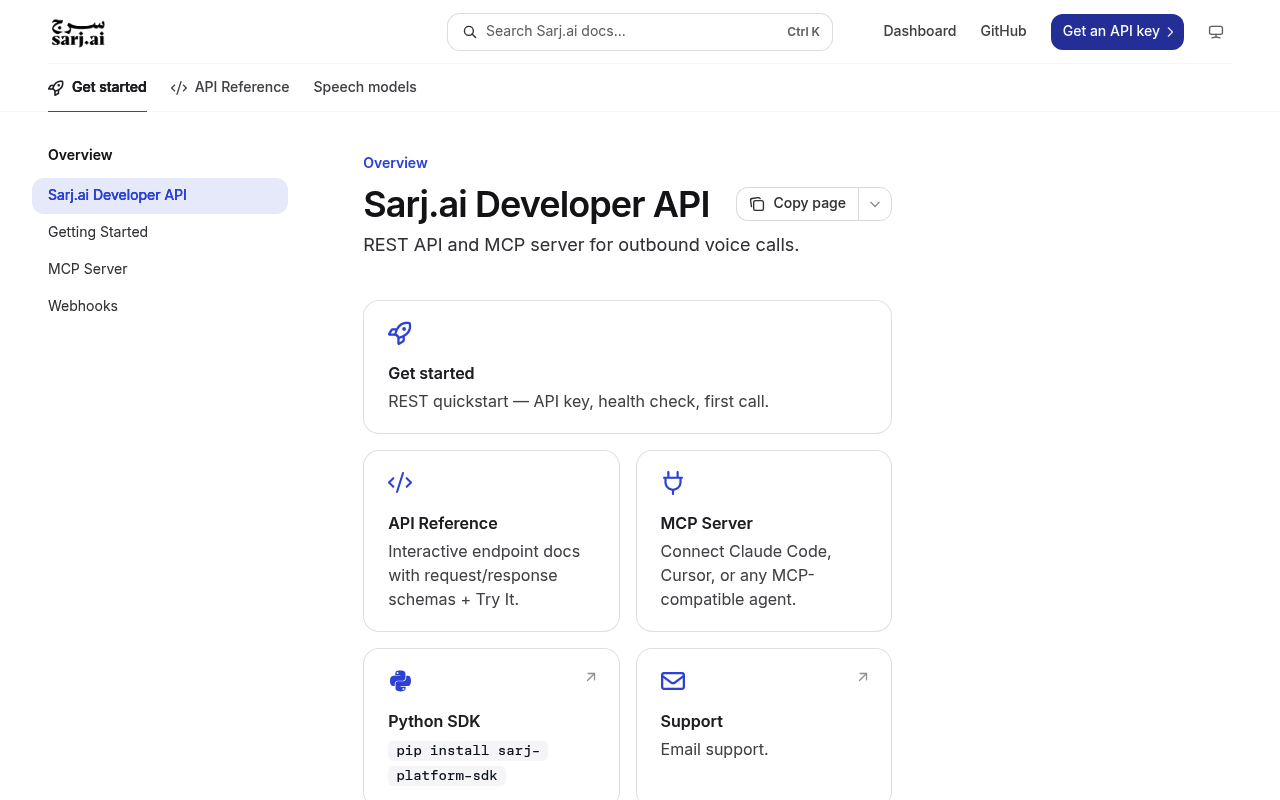Viewport: 1280px width, 800px height.
Task: Switch to the Get started tab
Action: coord(97,87)
